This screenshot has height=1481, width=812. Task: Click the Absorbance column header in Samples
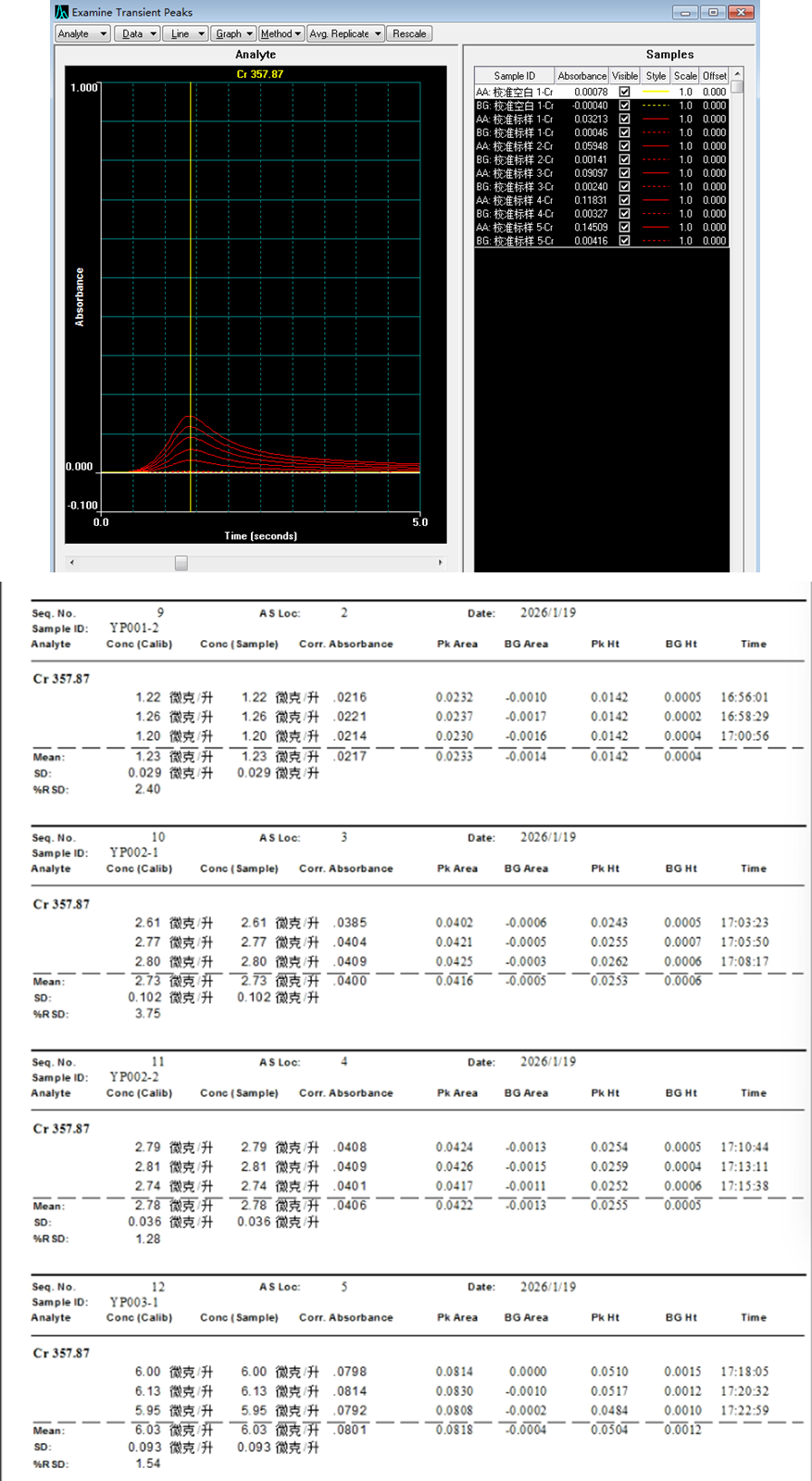581,76
